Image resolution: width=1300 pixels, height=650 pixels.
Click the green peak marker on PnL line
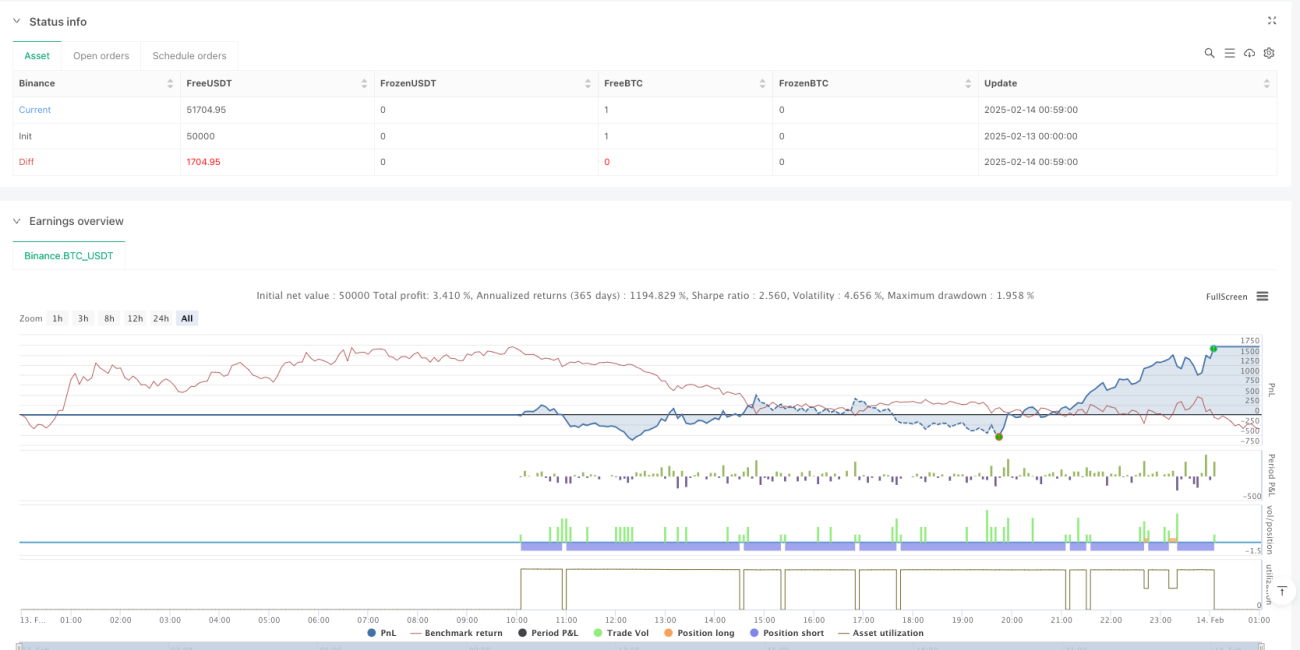click(x=1213, y=348)
